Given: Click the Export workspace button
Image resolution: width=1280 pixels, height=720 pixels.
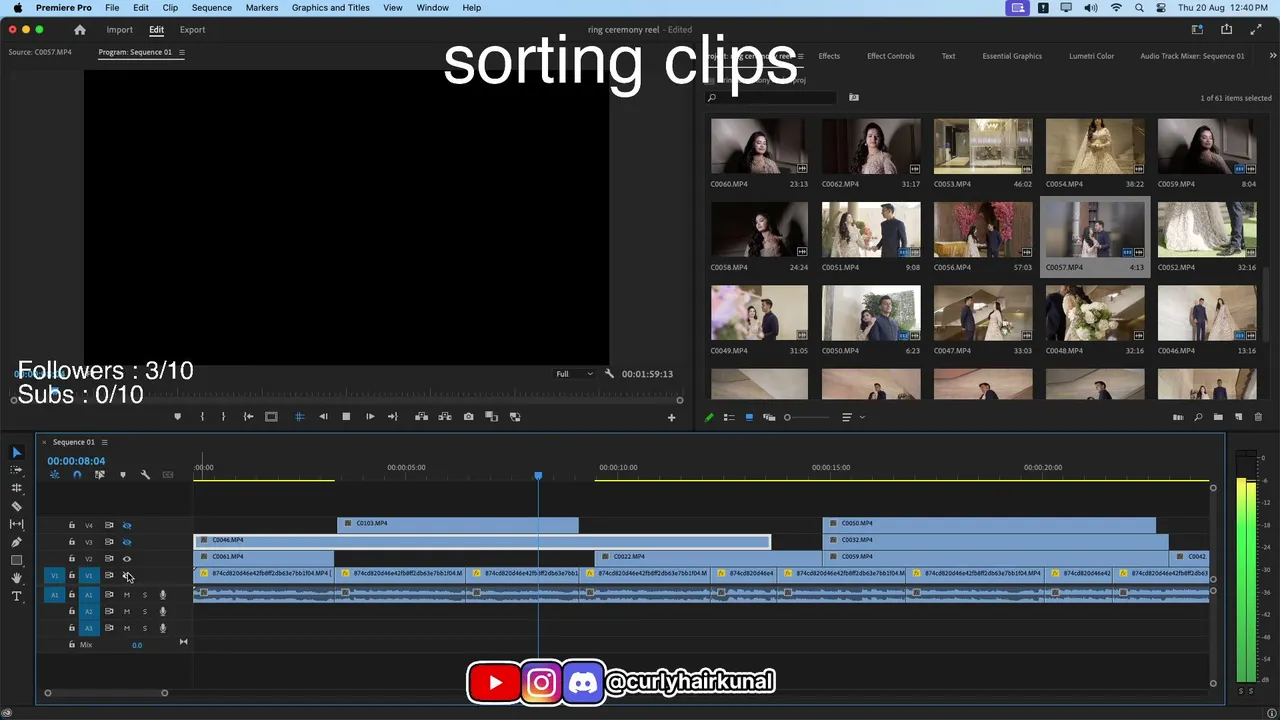Looking at the screenshot, I should pyautogui.click(x=192, y=30).
